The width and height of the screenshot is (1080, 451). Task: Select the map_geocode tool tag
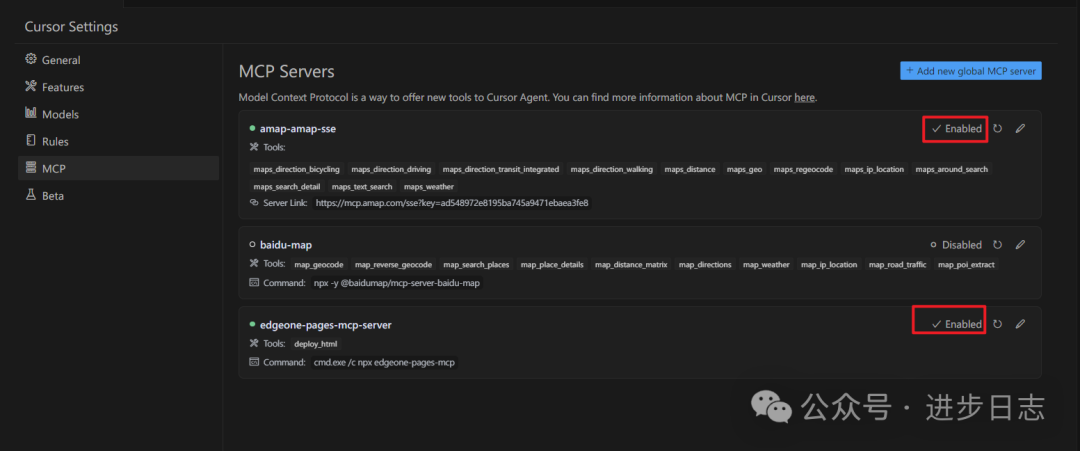click(319, 264)
